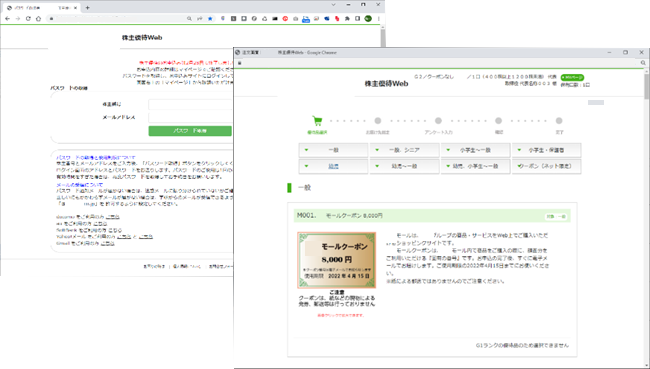Go back in the rear Chrome window

(x=7, y=19)
